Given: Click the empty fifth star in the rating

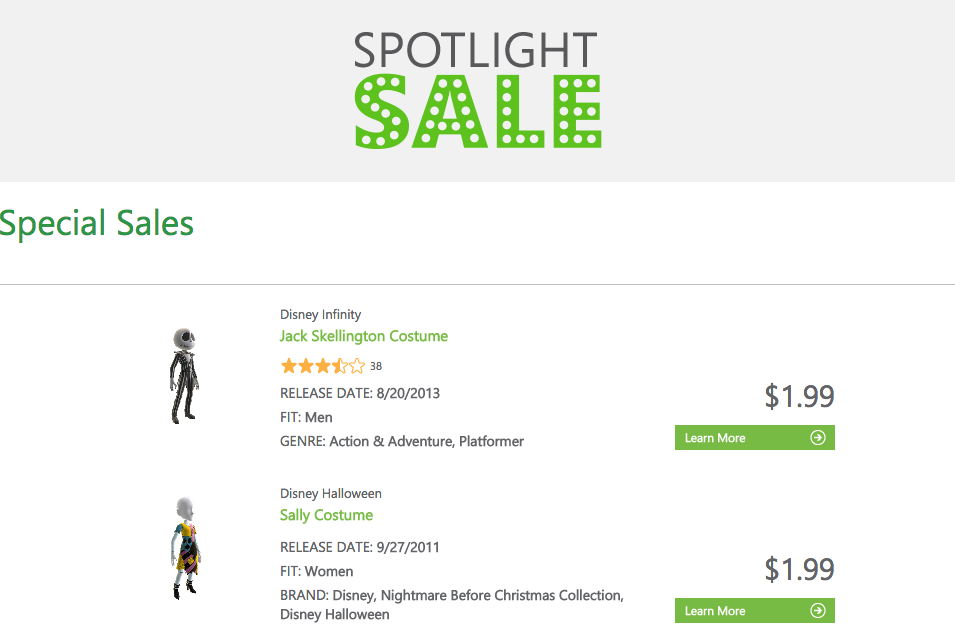Looking at the screenshot, I should click(x=357, y=366).
